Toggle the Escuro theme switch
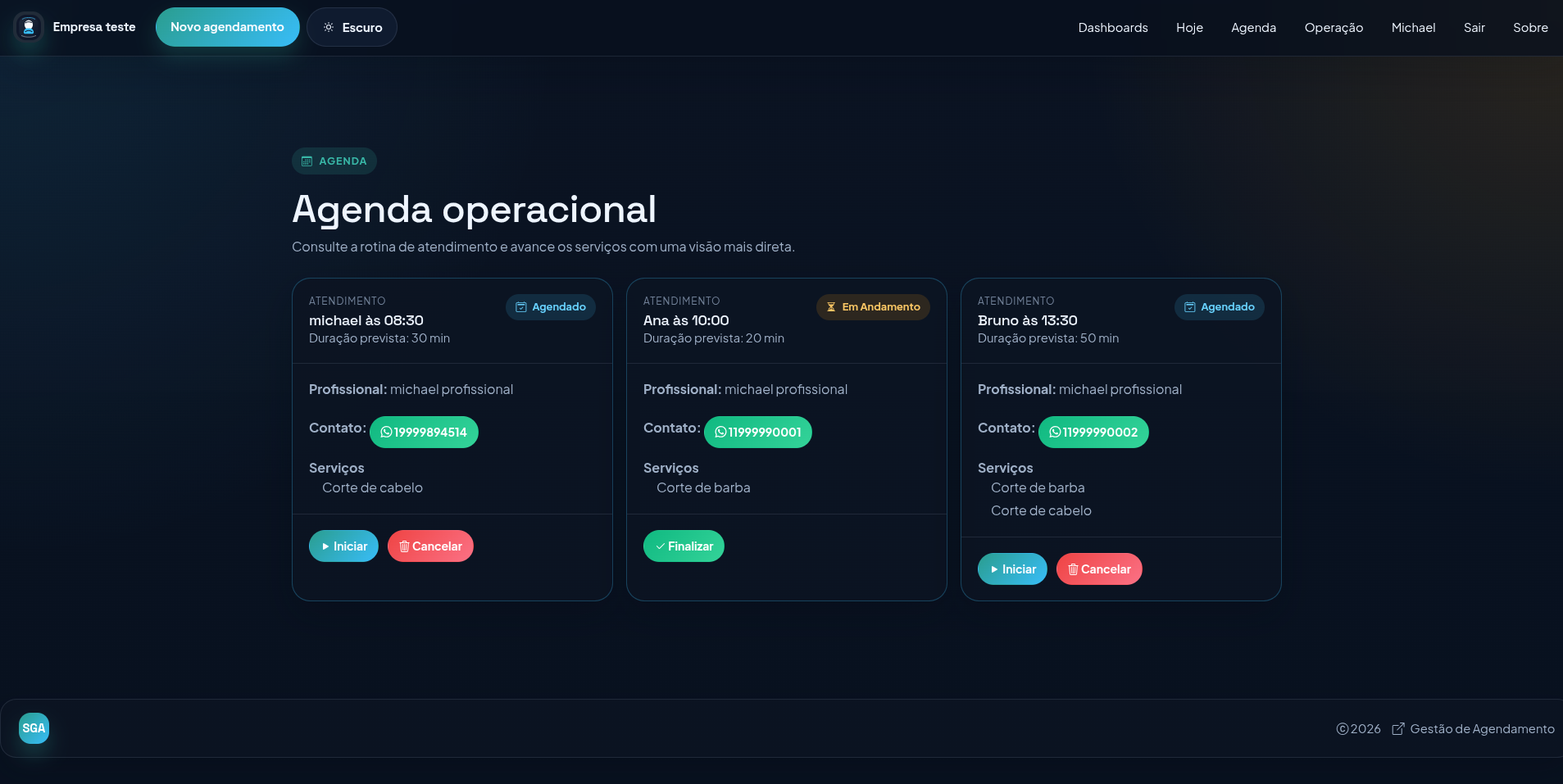 coord(352,27)
